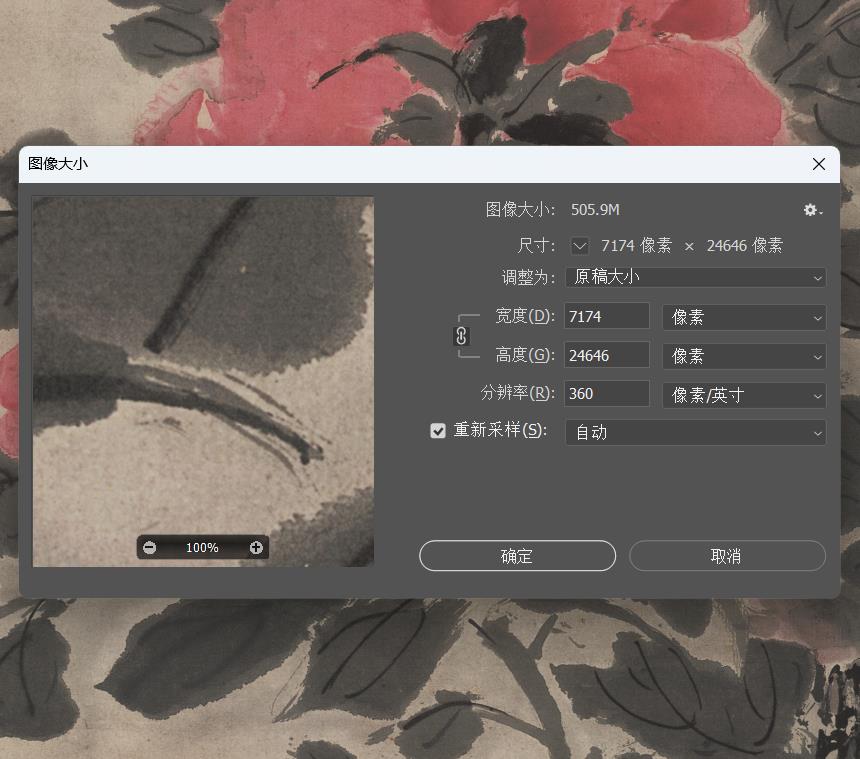Click the 确定 button
This screenshot has width=860, height=759.
[x=517, y=556]
